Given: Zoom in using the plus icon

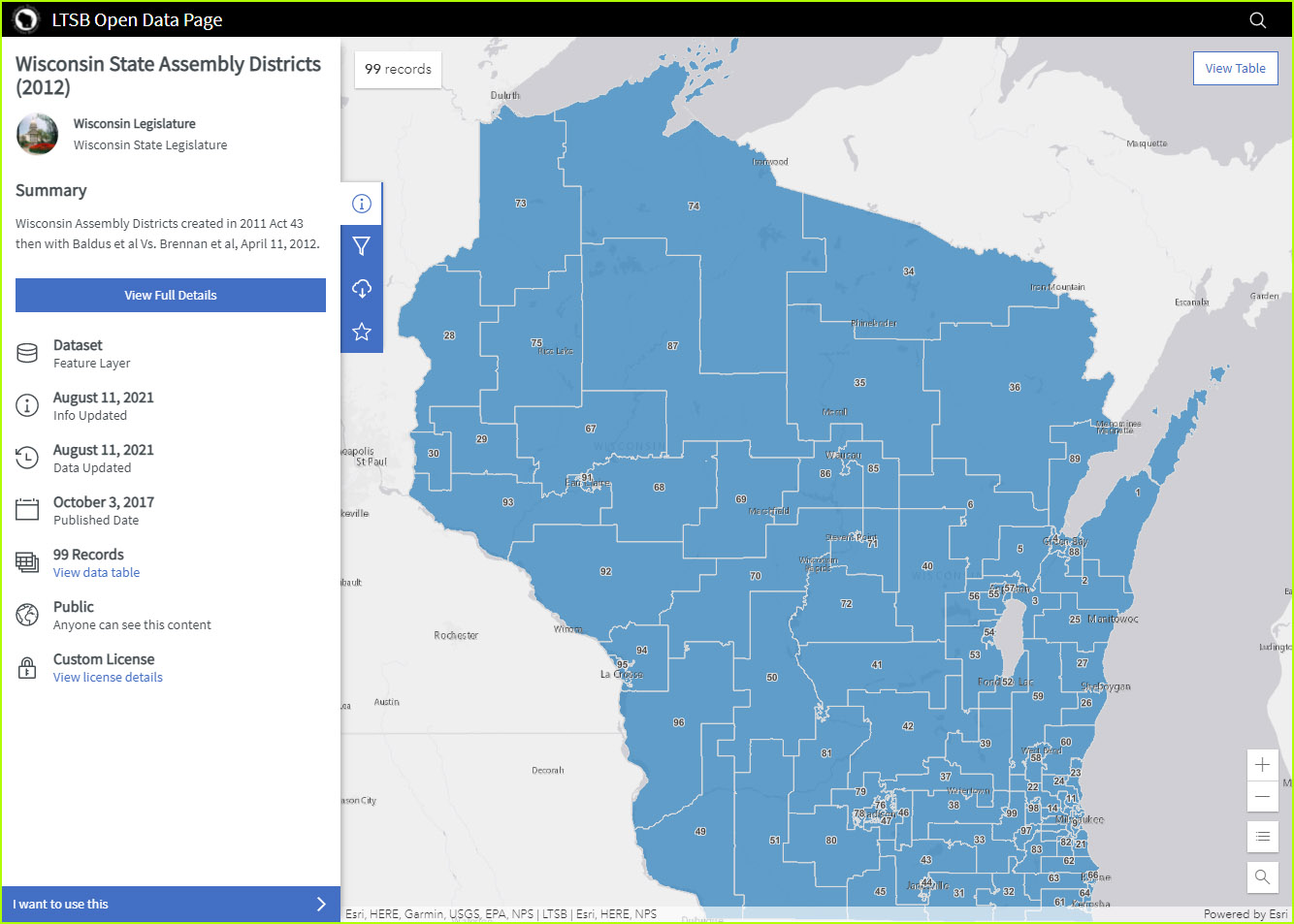Looking at the screenshot, I should 1262,764.
